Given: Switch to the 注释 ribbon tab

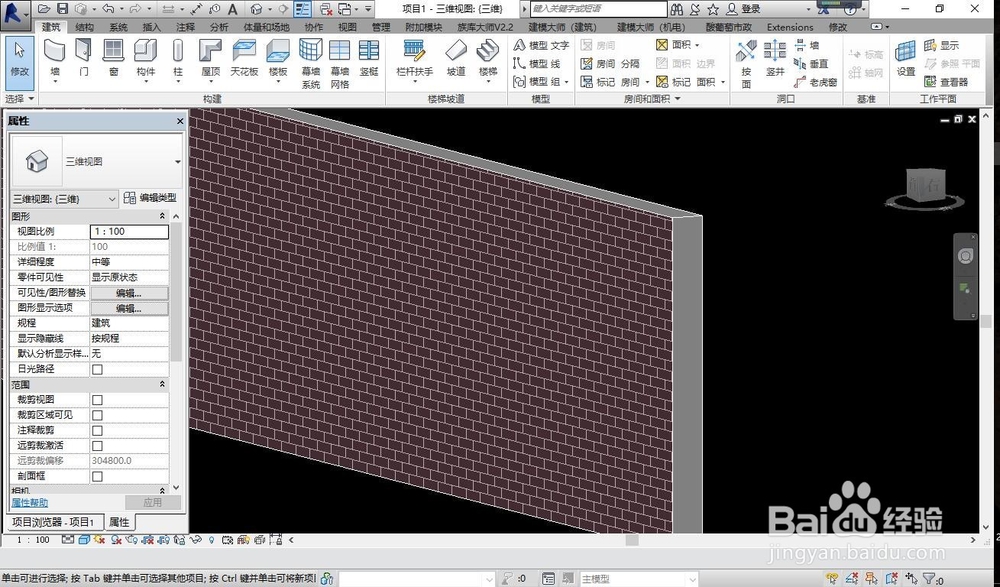Looking at the screenshot, I should click(186, 27).
